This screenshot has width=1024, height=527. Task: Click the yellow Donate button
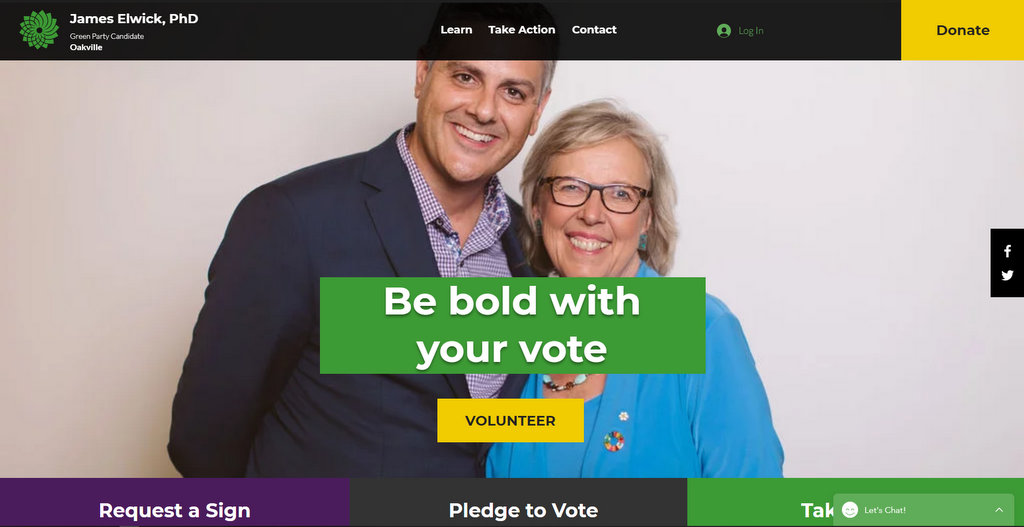tap(963, 30)
